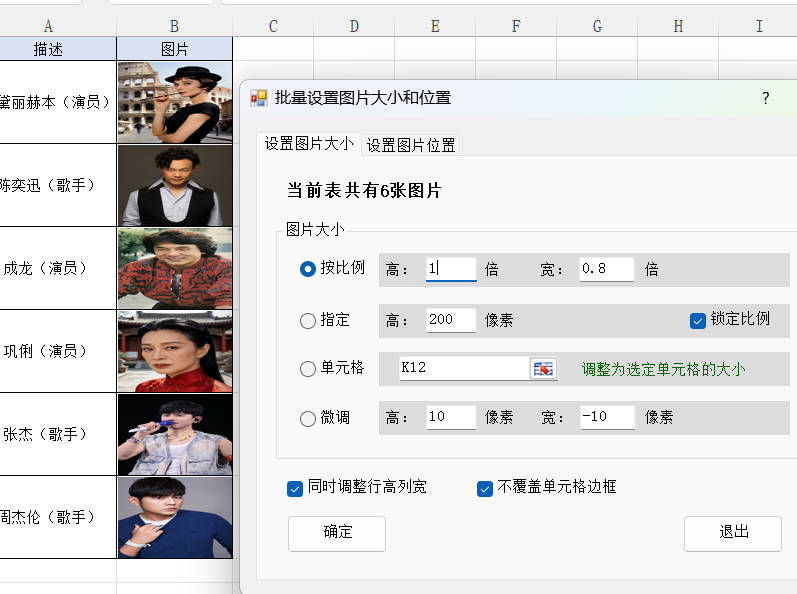This screenshot has width=797, height=594.
Task: Switch to the 设置图片位置 tab
Action: pos(411,145)
